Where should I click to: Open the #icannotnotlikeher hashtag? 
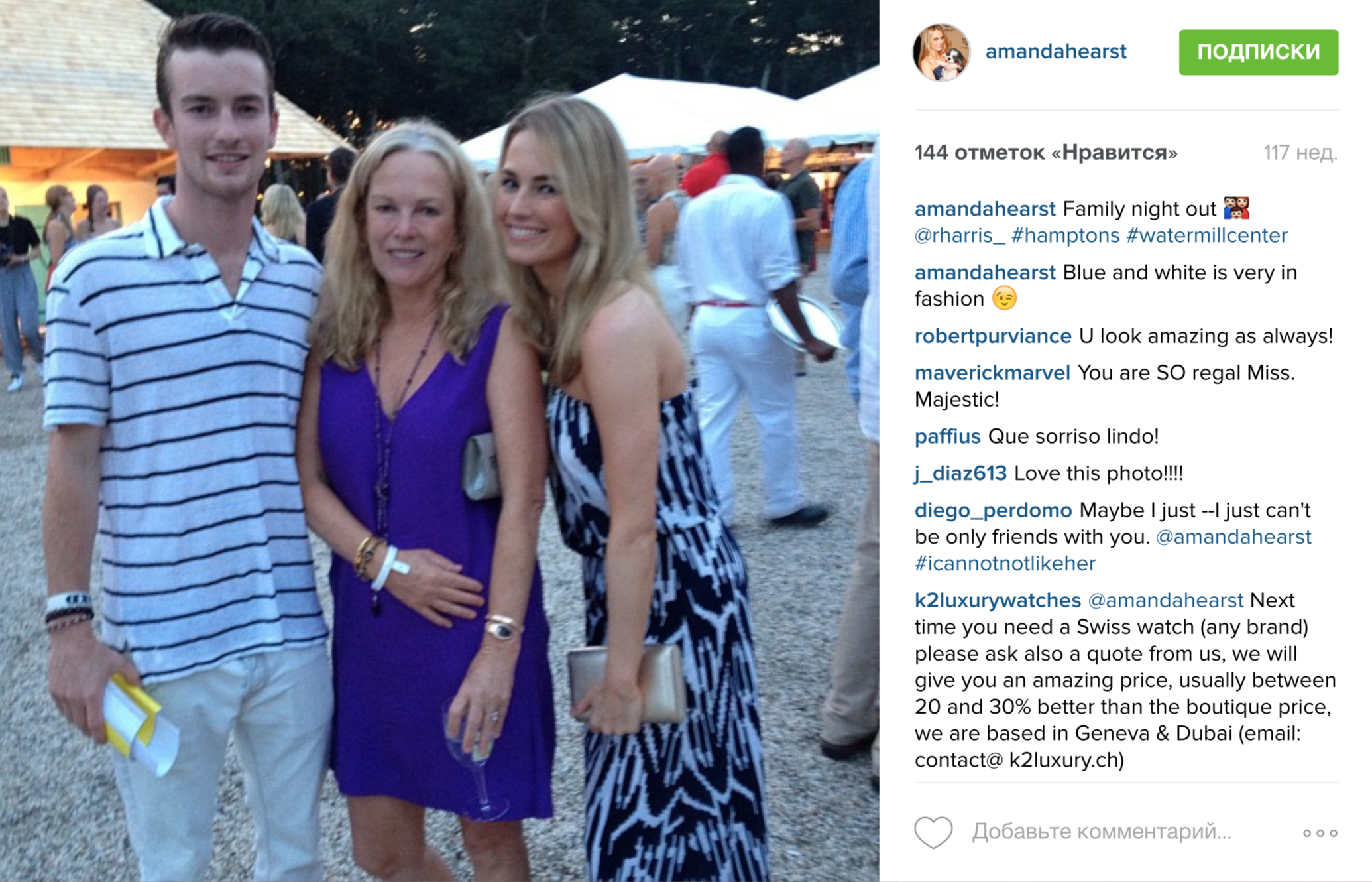(x=1005, y=564)
